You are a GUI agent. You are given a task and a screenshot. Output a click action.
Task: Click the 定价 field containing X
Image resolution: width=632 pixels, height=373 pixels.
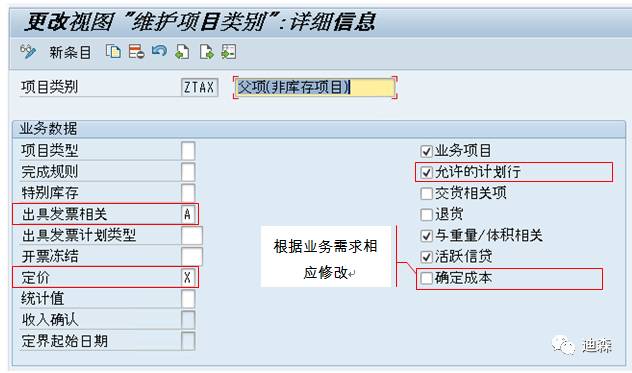point(188,277)
